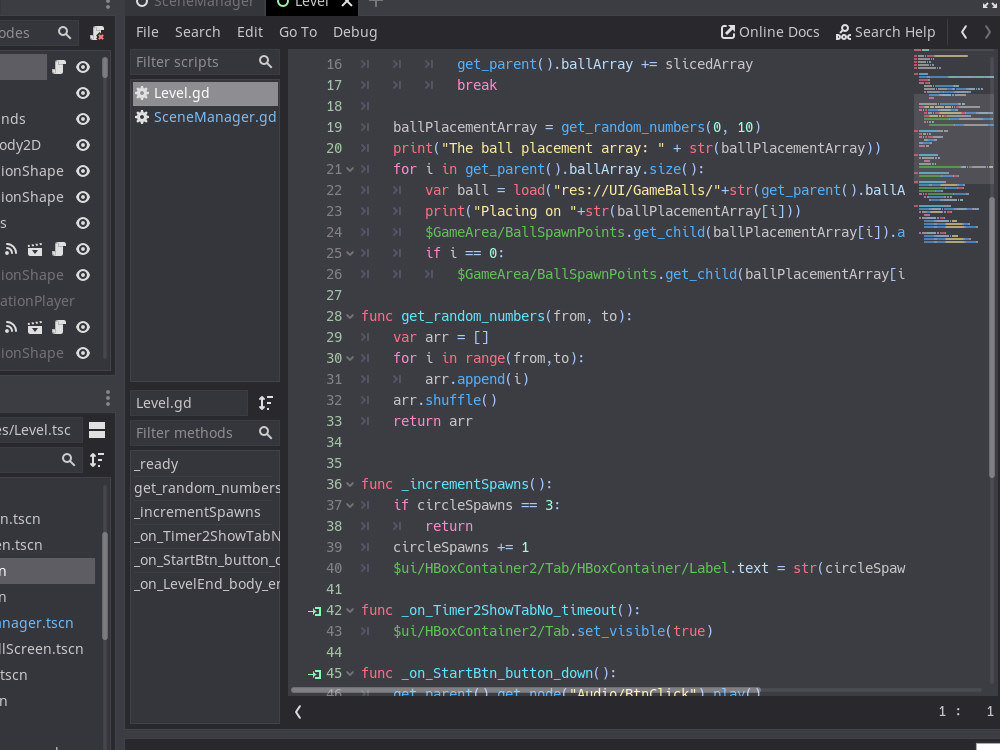Click the magnifier in the Filter methods box
This screenshot has width=1000, height=750.
point(265,433)
